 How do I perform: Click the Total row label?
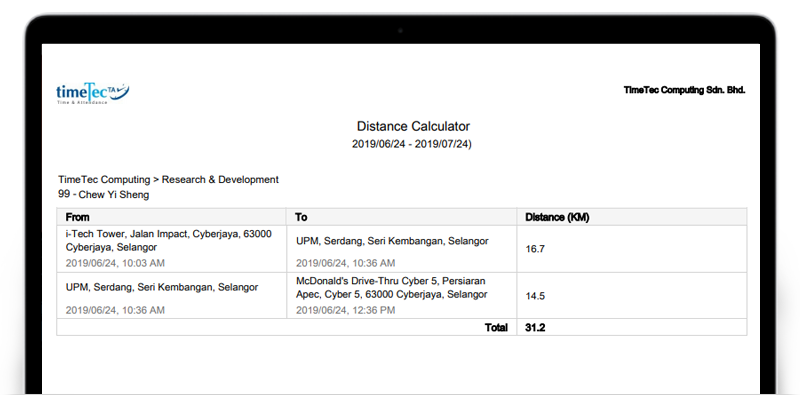click(496, 328)
